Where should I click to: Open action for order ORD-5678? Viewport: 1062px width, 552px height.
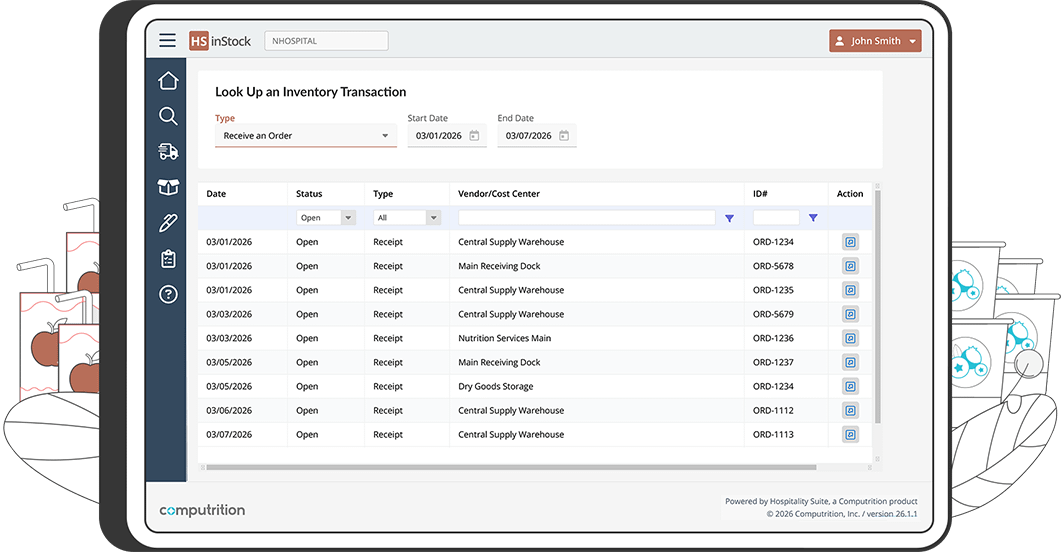pyautogui.click(x=850, y=266)
